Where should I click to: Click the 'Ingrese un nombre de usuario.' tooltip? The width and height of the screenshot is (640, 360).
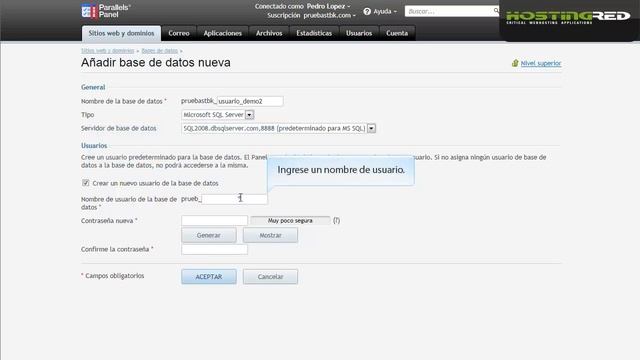[x=341, y=170]
